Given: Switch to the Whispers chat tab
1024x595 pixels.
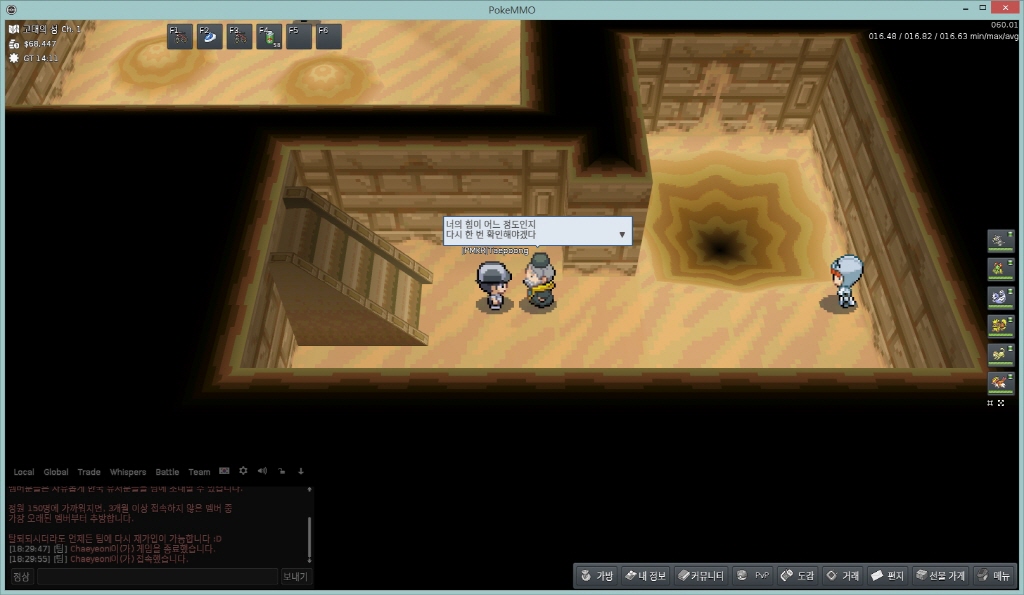Looking at the screenshot, I should 127,472.
